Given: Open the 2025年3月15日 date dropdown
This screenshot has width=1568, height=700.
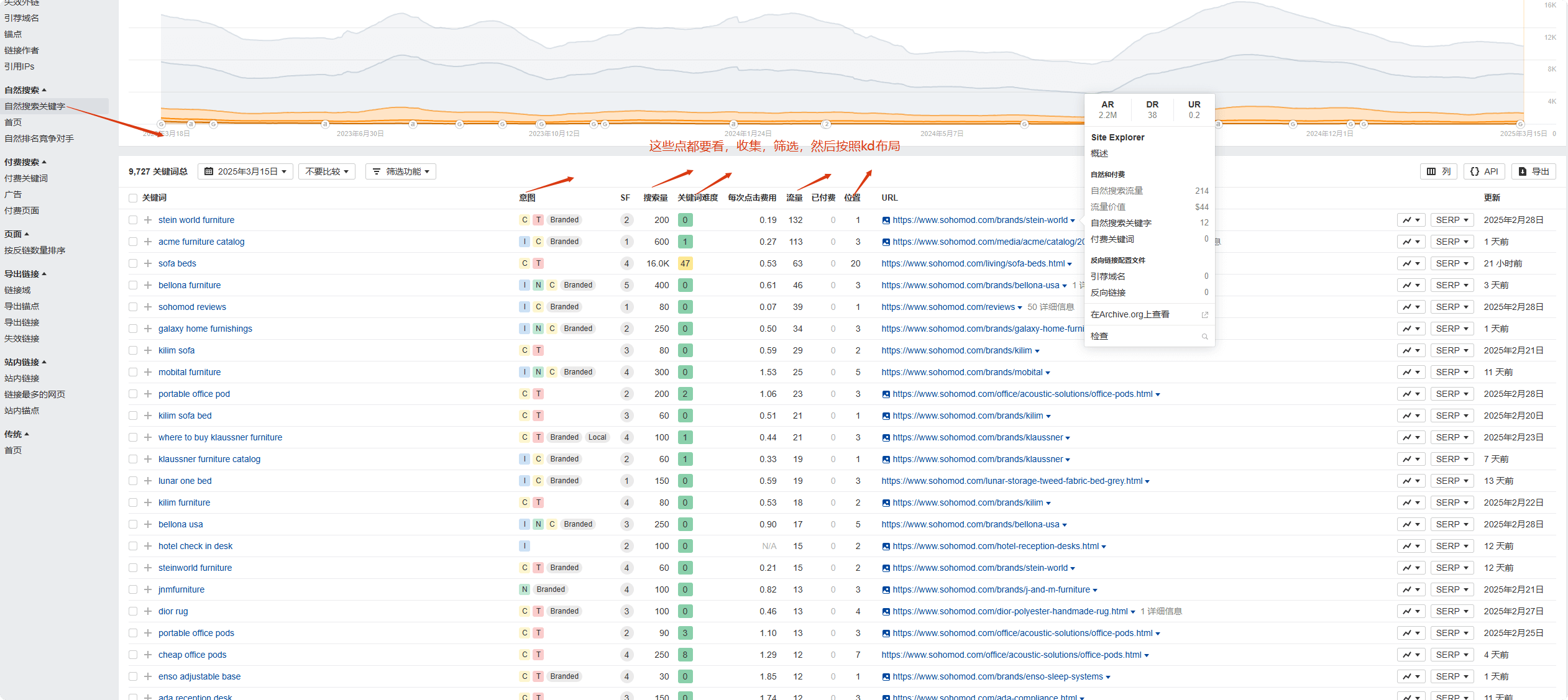Looking at the screenshot, I should coord(245,171).
